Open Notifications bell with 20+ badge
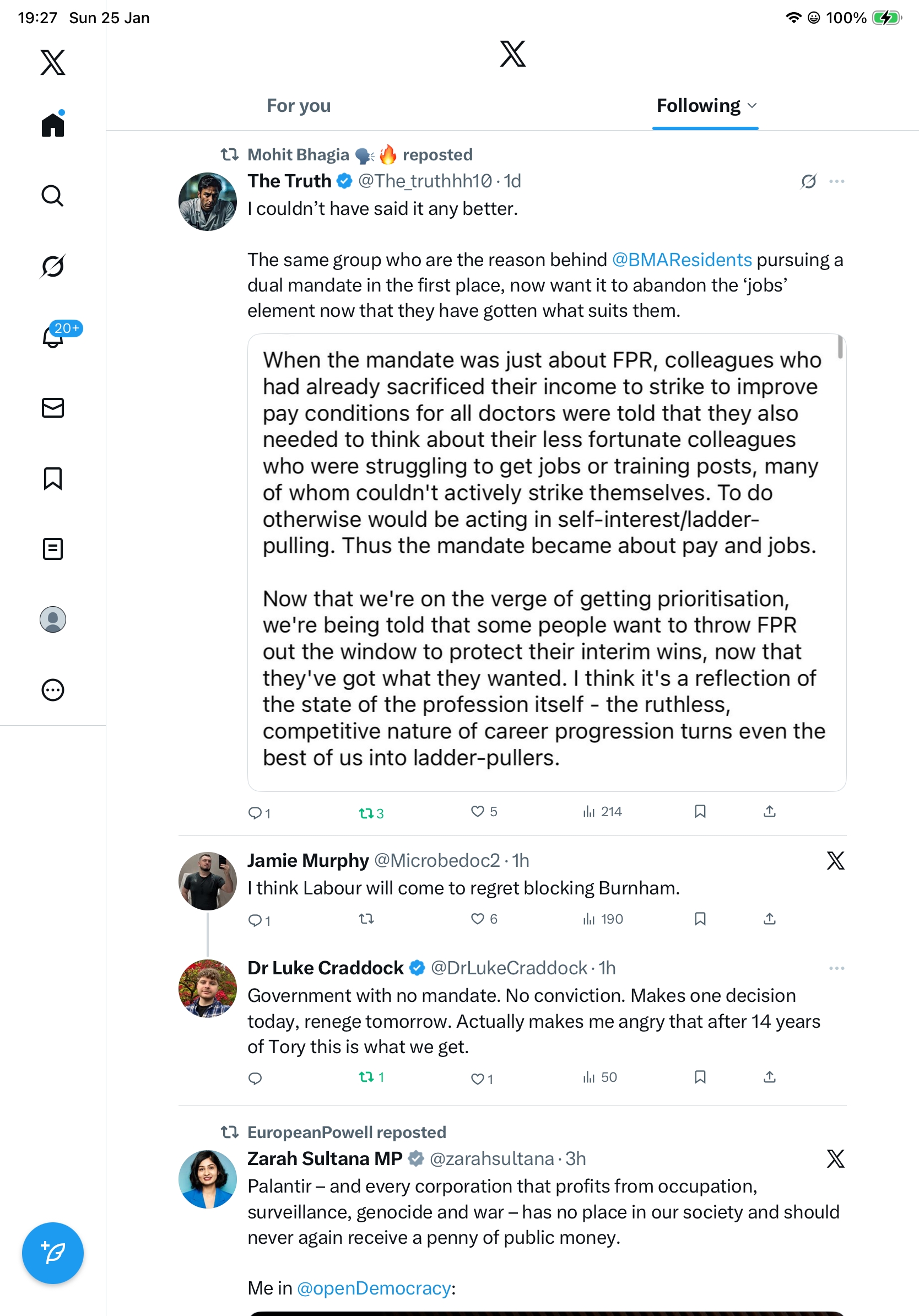The height and width of the screenshot is (1316, 919). coord(53,337)
